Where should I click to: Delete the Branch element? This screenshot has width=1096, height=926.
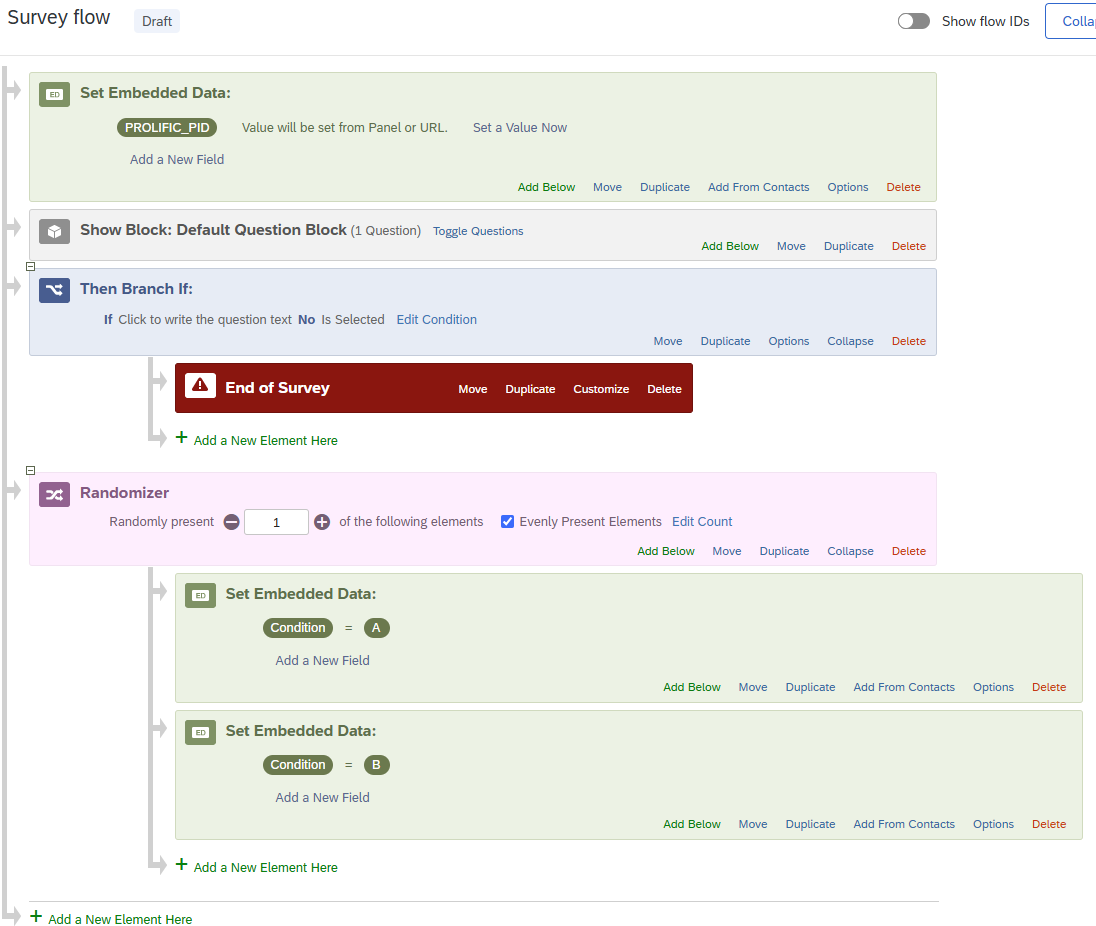click(909, 341)
